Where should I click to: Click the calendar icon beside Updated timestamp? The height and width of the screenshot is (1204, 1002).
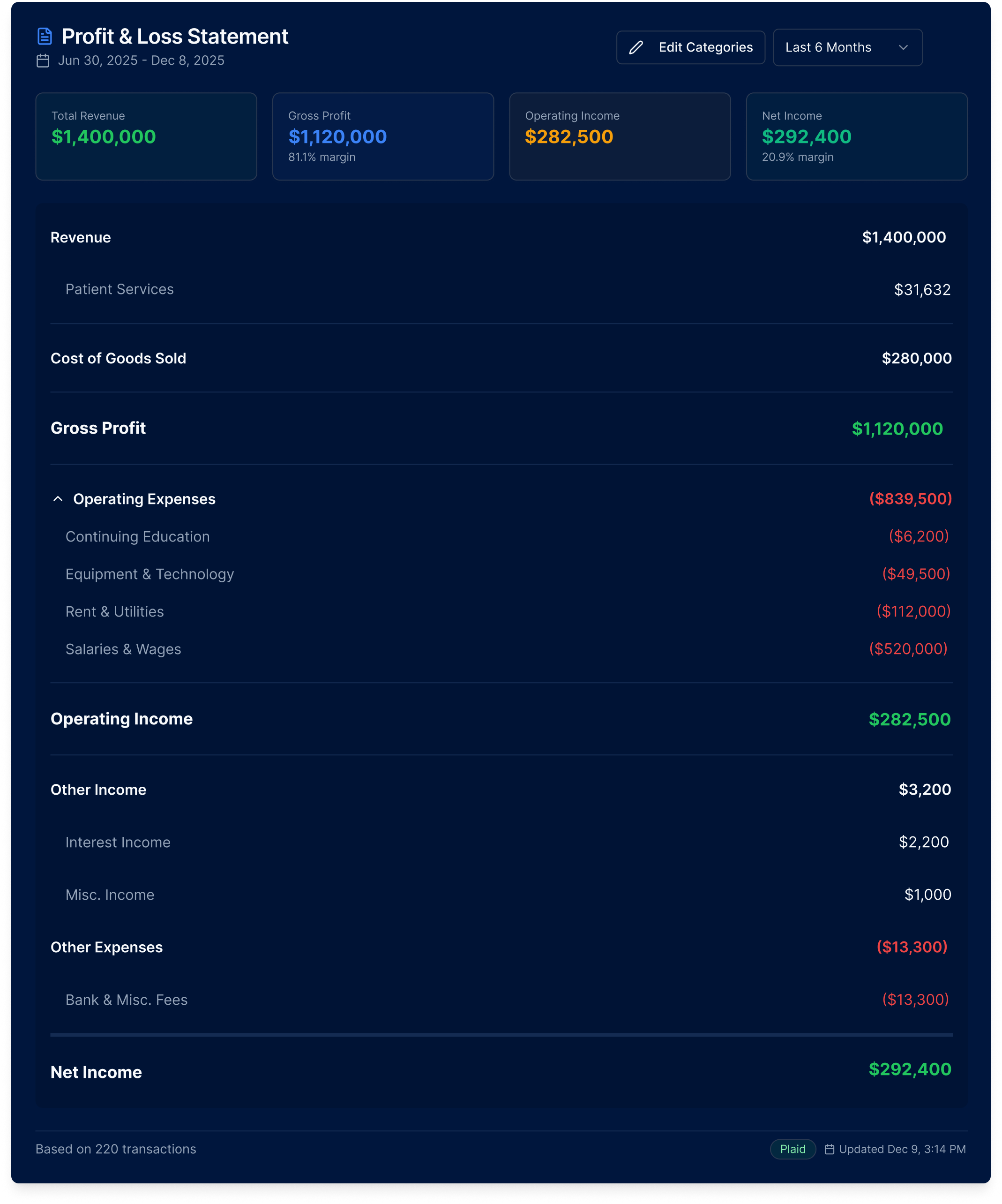click(x=829, y=1149)
